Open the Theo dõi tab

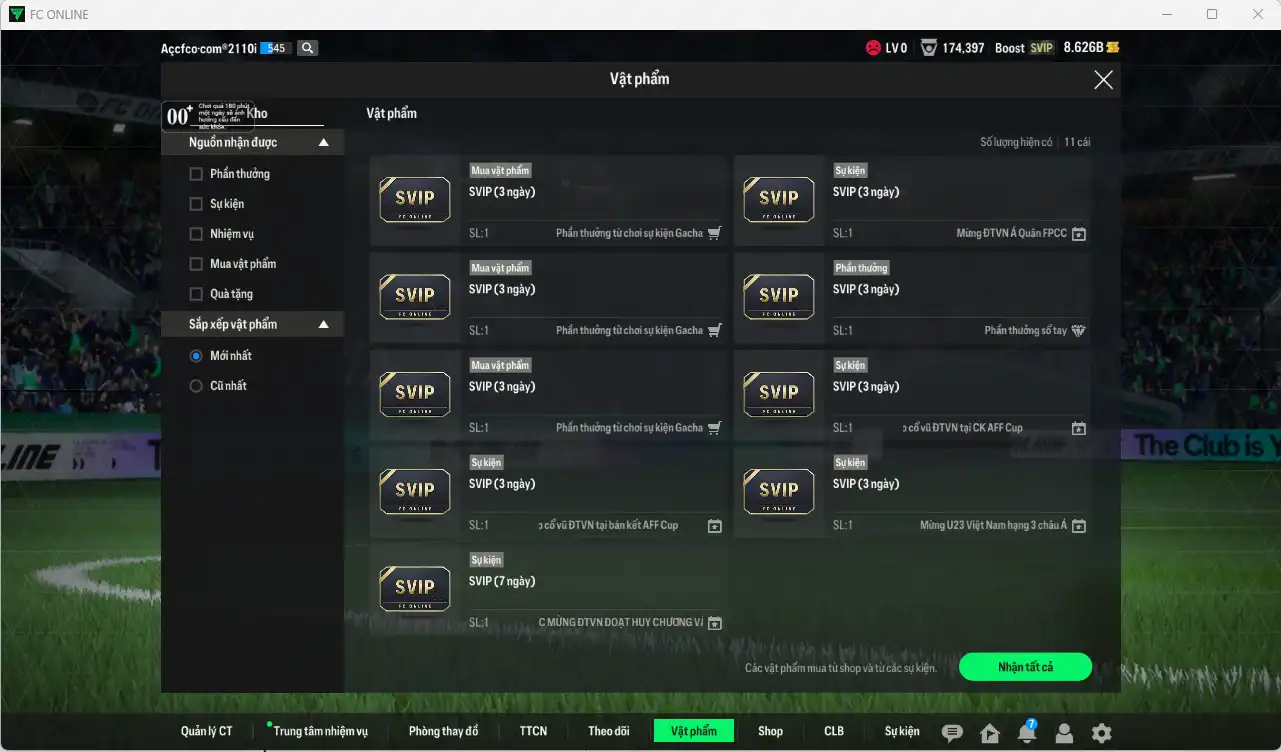608,731
